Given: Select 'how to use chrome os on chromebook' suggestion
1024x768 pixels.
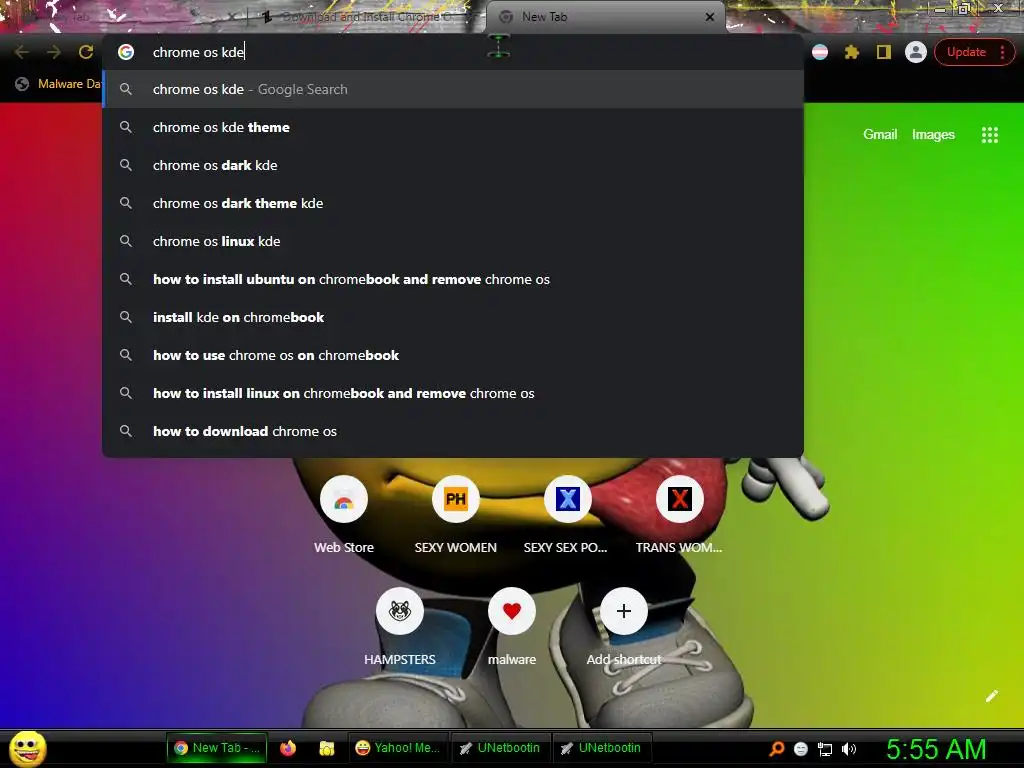Looking at the screenshot, I should (453, 355).
